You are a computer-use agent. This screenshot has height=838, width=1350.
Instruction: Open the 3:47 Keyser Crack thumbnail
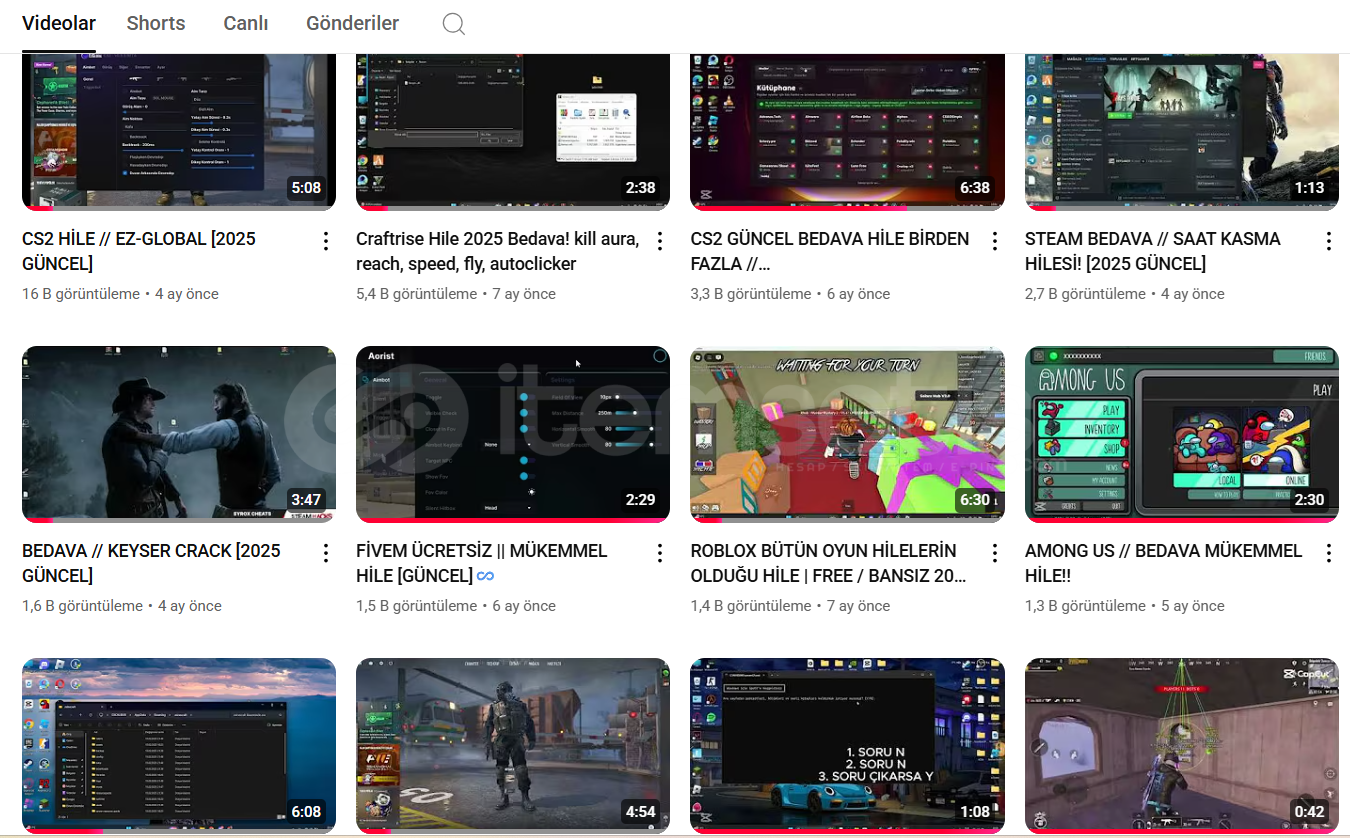[179, 434]
